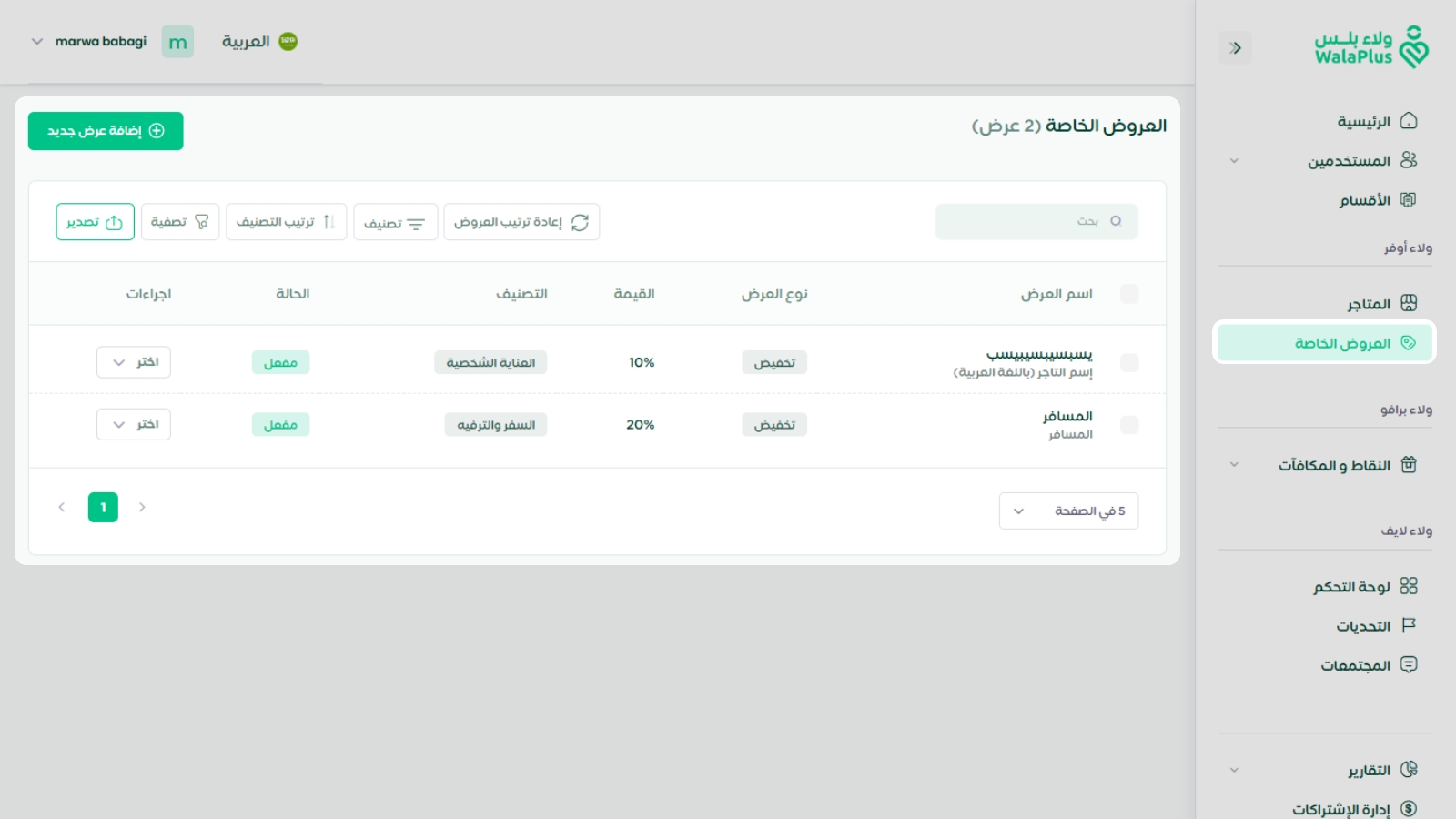Viewport: 1456px width, 819px height.
Task: Click اسم العرض column header
Action: pos(1057,294)
